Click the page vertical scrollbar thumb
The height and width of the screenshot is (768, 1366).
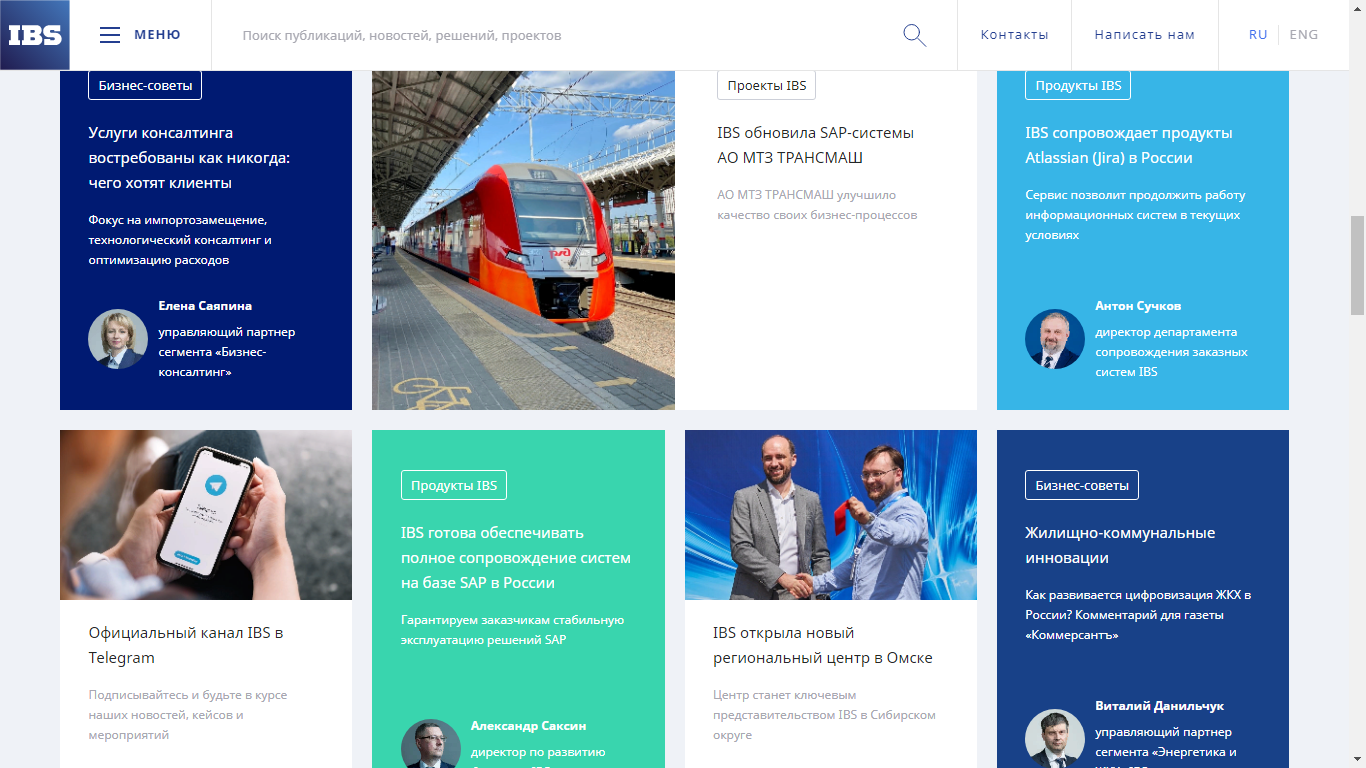tap(1357, 265)
